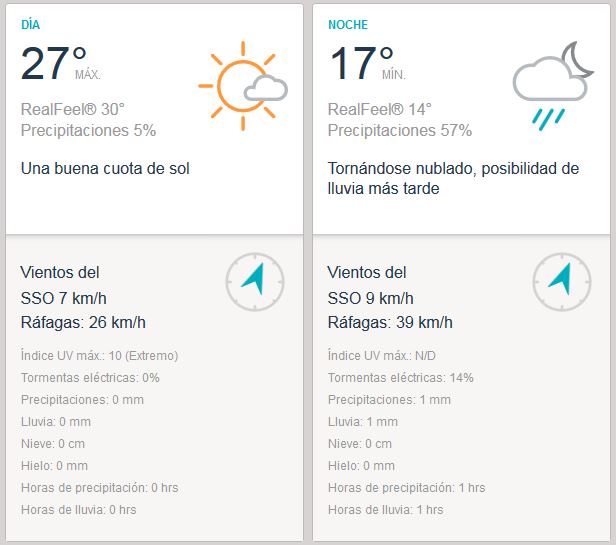Click the daytime wind direction compass
The height and width of the screenshot is (545, 616).
255,281
